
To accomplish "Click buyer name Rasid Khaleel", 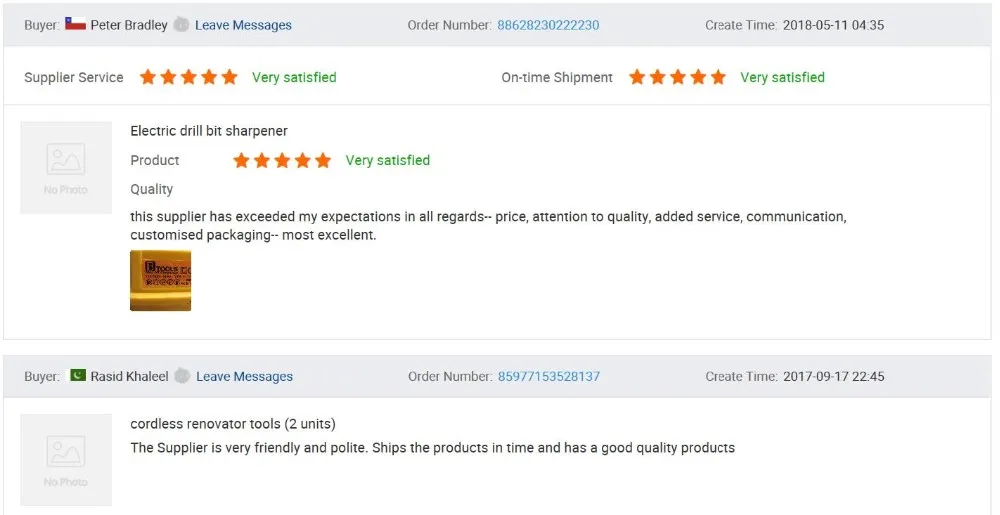I will pyautogui.click(x=130, y=377).
